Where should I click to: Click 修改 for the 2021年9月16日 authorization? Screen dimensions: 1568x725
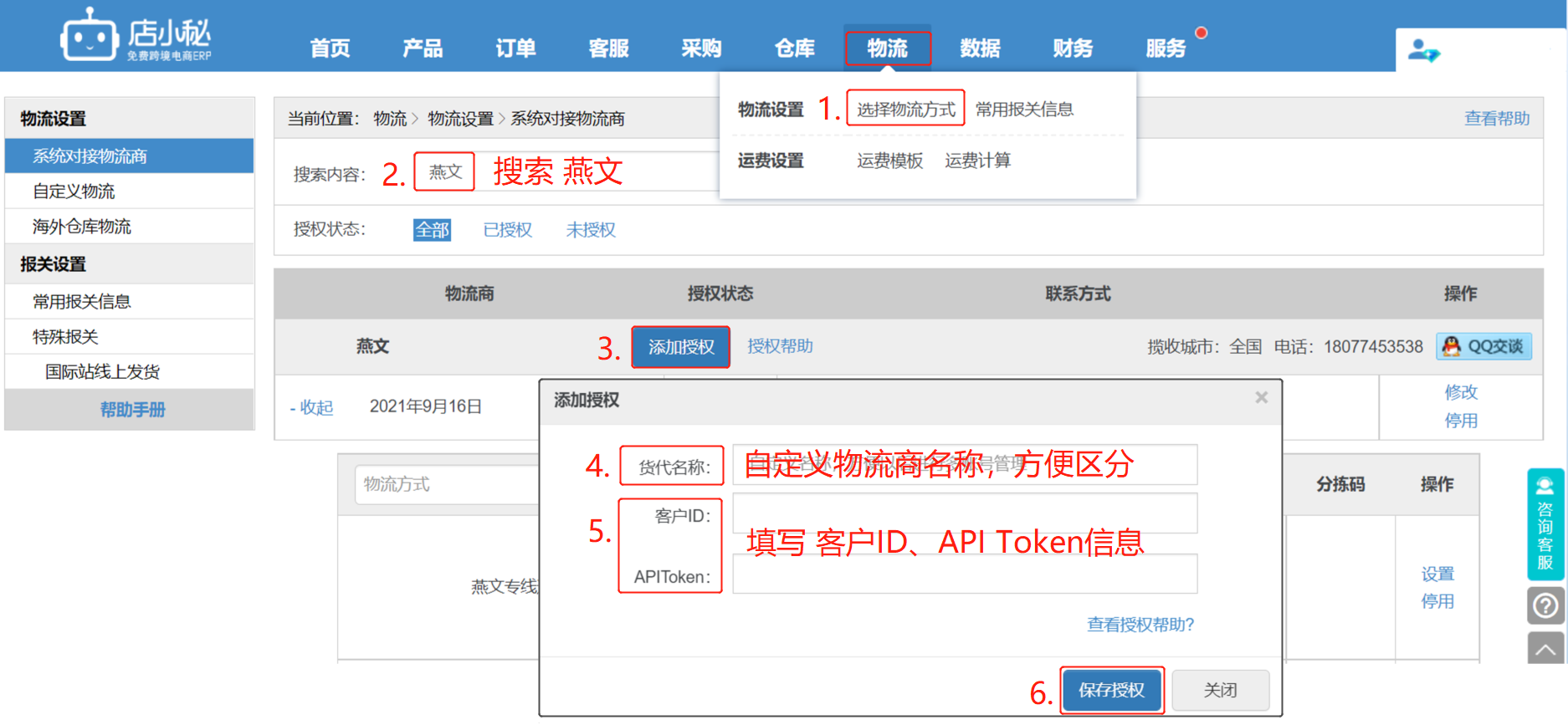pyautogui.click(x=1461, y=392)
